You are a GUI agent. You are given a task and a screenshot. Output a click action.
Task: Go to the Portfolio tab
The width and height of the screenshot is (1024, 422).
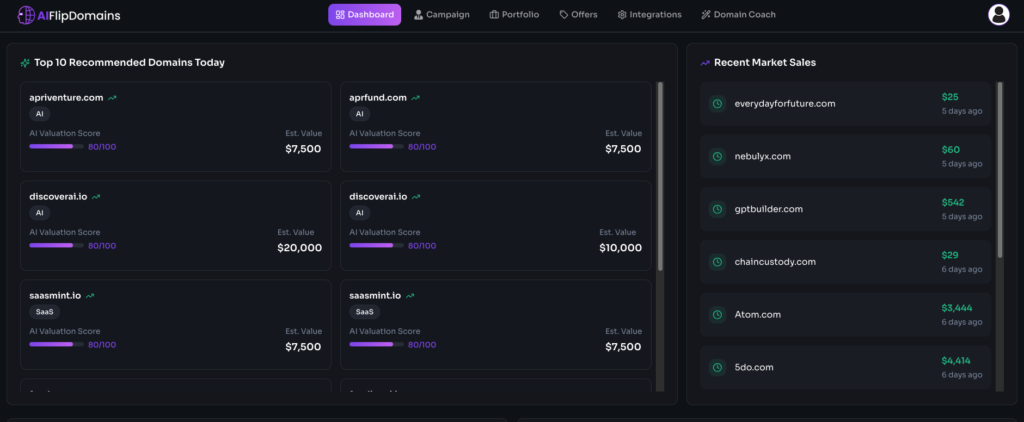click(x=514, y=14)
